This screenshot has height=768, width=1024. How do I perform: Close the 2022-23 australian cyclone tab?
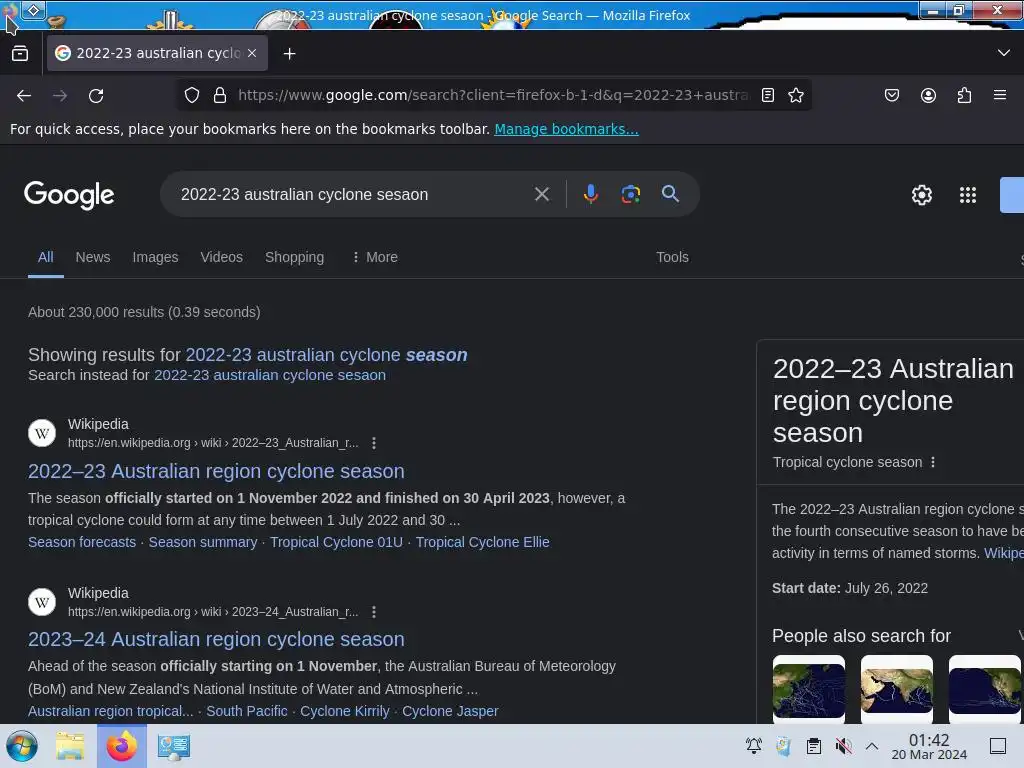point(252,53)
